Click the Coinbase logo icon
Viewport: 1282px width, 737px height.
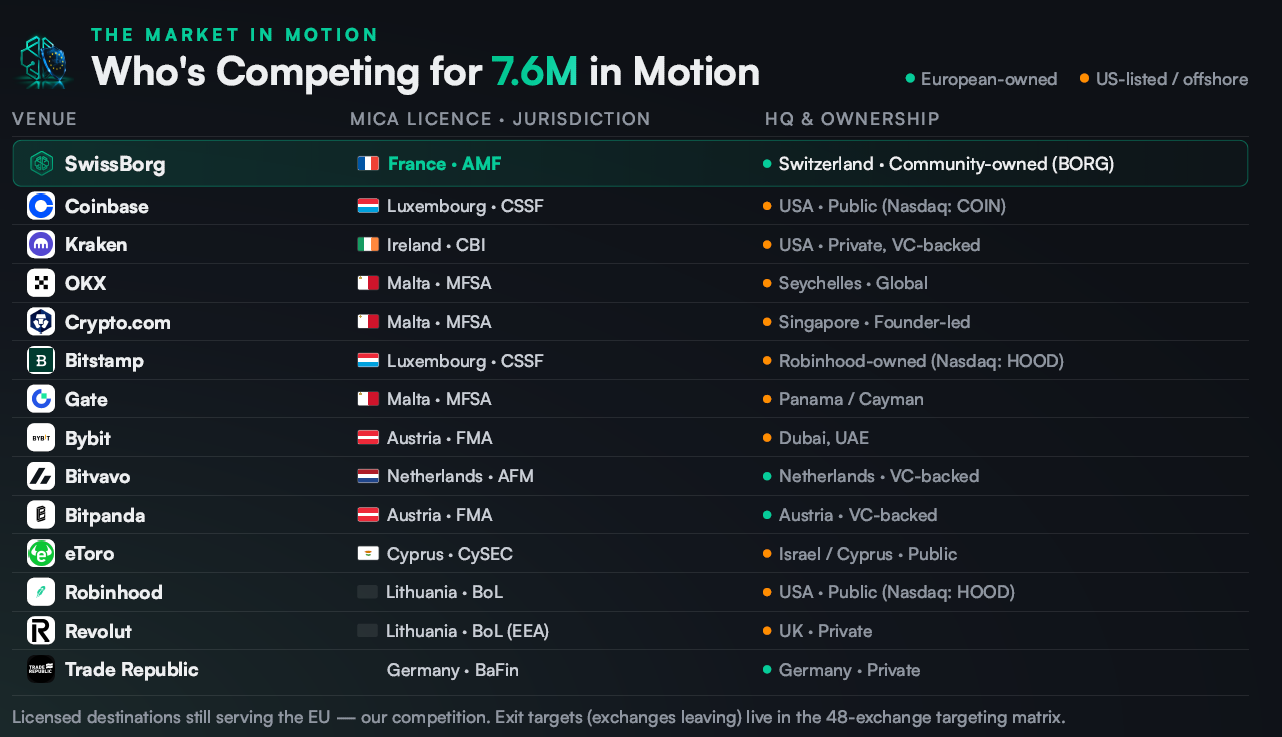[x=41, y=206]
